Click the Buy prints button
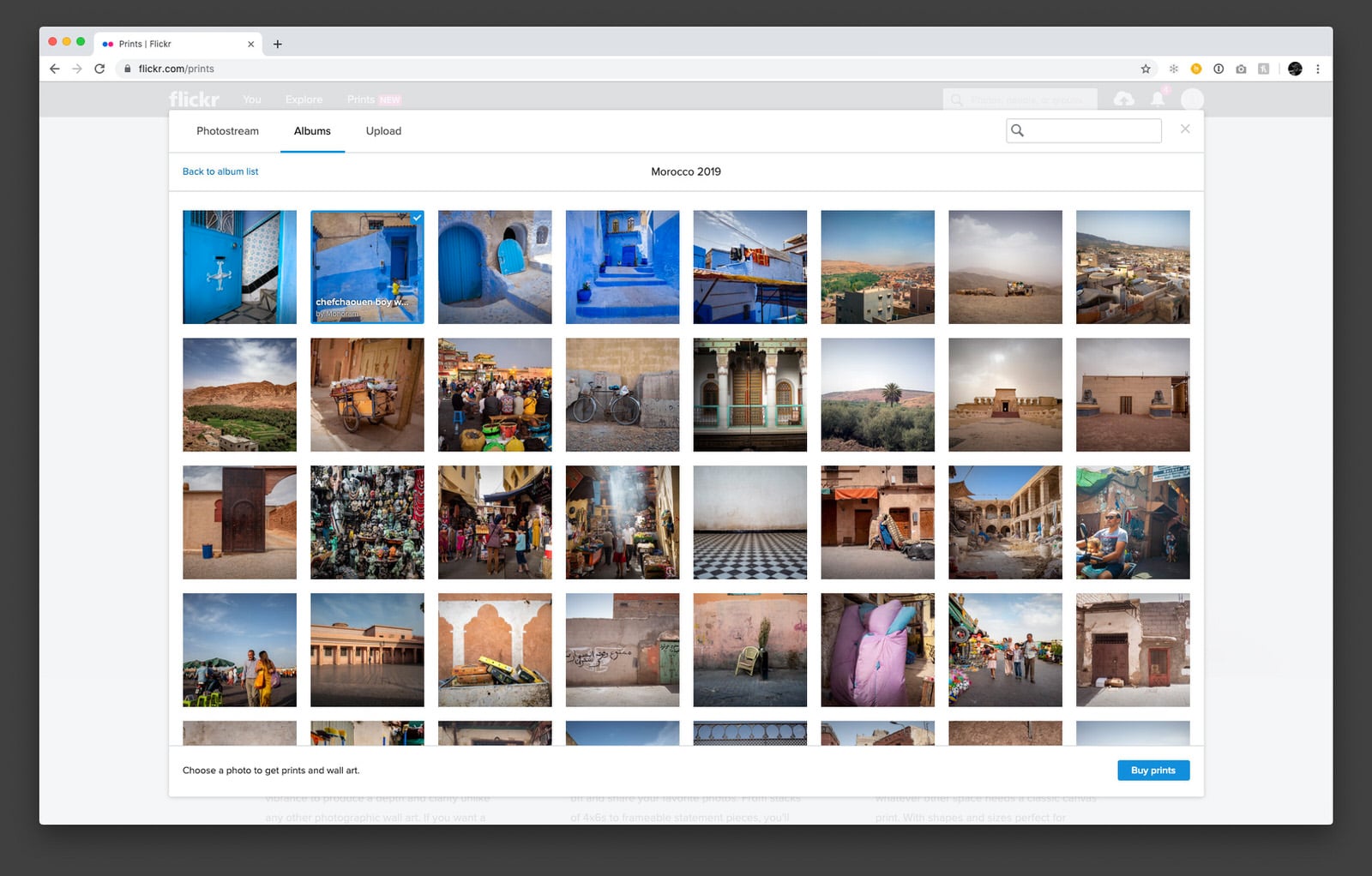This screenshot has width=1372, height=876. [x=1153, y=770]
